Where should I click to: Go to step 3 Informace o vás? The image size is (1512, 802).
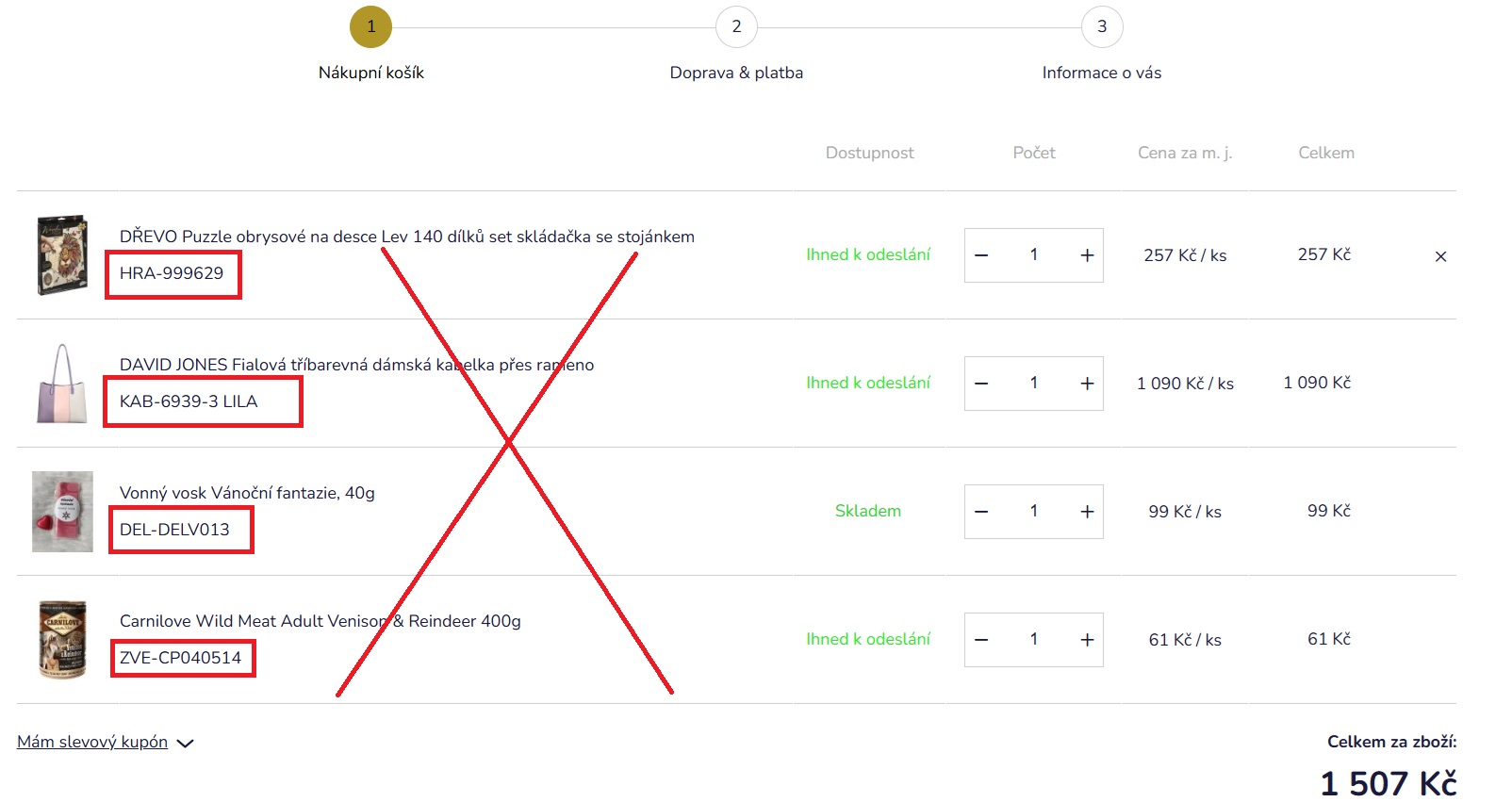1102,26
